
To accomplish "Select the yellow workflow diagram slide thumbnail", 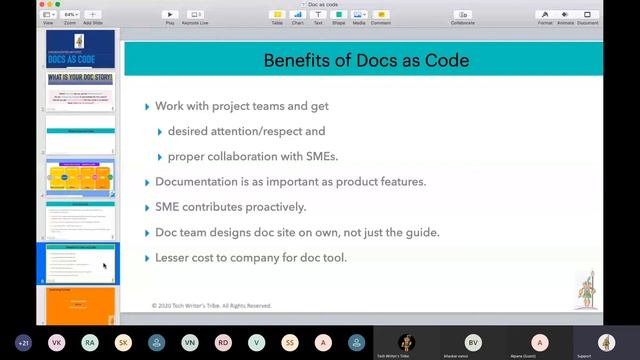I will click(x=80, y=178).
